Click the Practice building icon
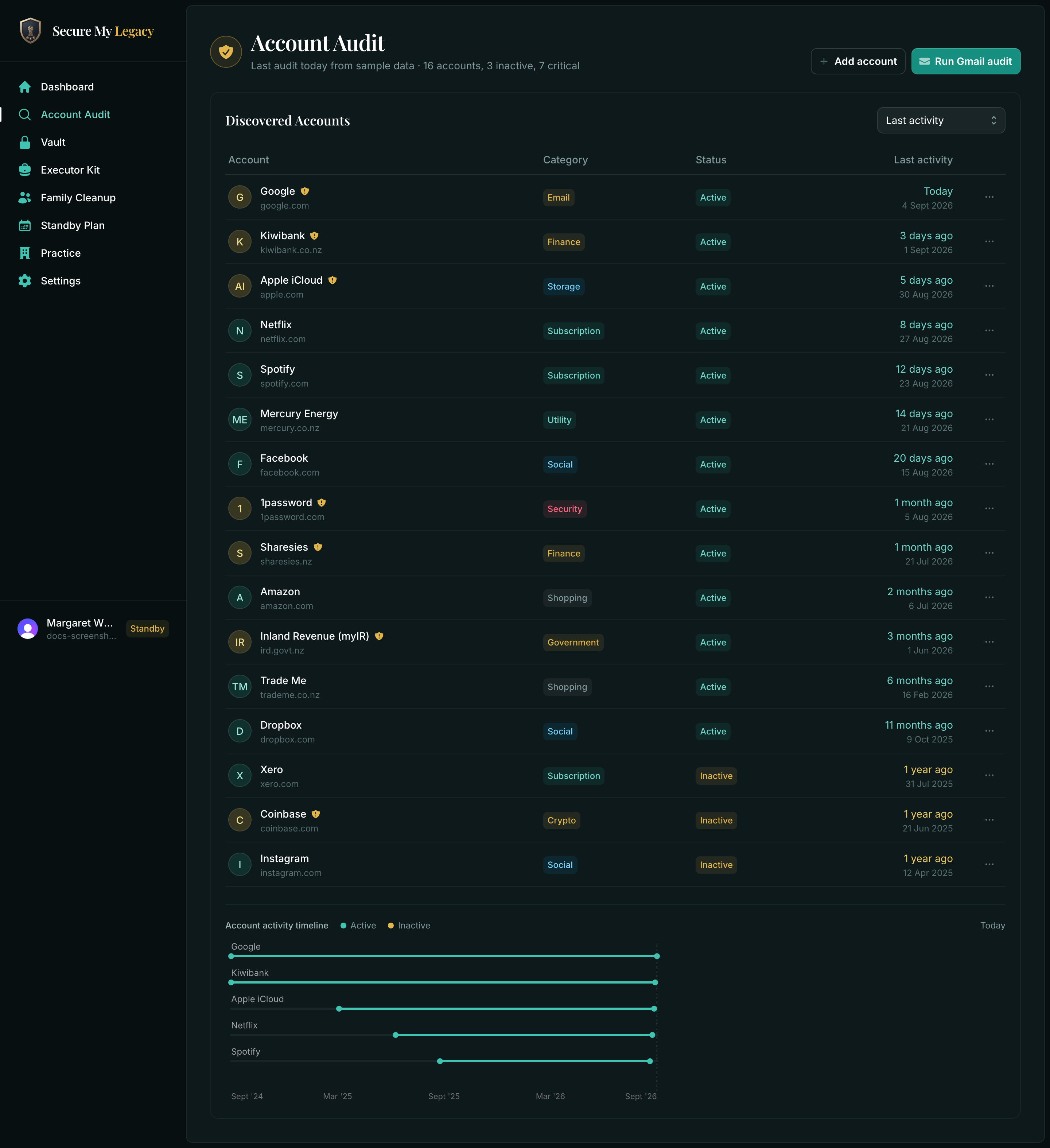 pos(24,253)
